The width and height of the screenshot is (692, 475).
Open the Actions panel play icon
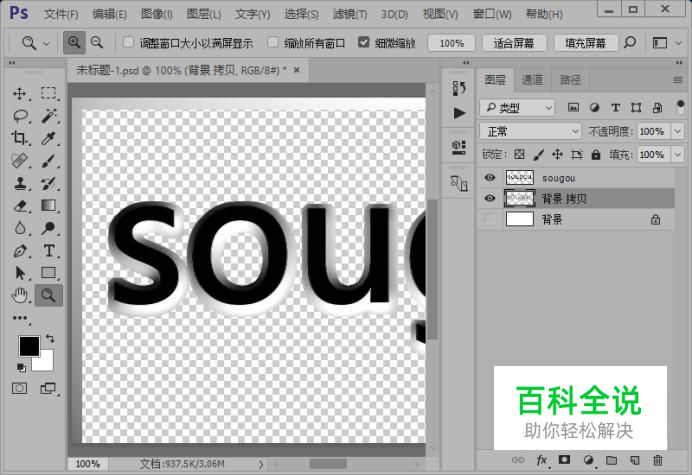point(459,113)
